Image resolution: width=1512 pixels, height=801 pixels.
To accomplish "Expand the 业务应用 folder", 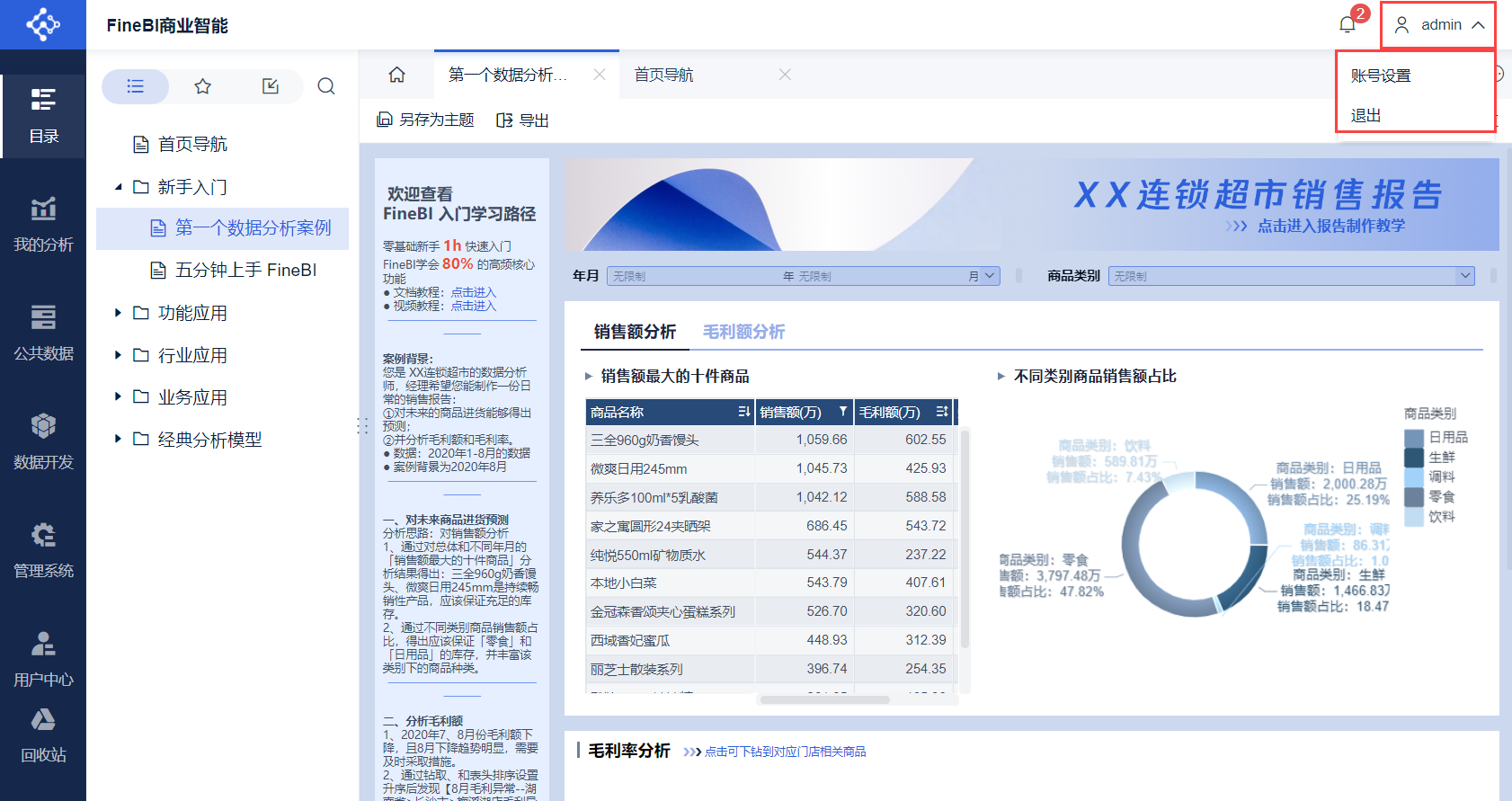I will (118, 396).
